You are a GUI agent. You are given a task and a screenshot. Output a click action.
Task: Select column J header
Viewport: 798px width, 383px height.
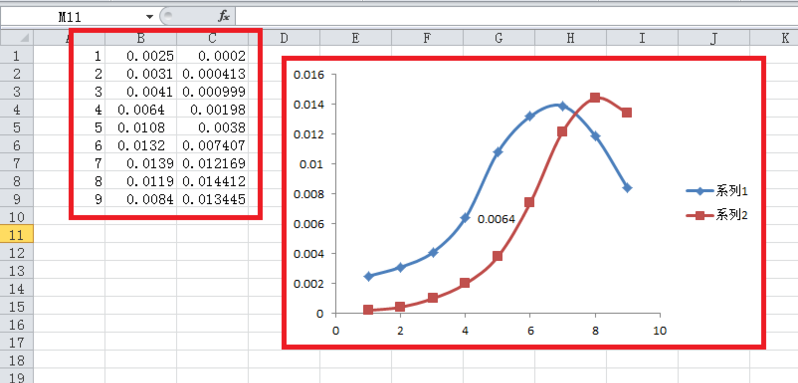[x=714, y=38]
